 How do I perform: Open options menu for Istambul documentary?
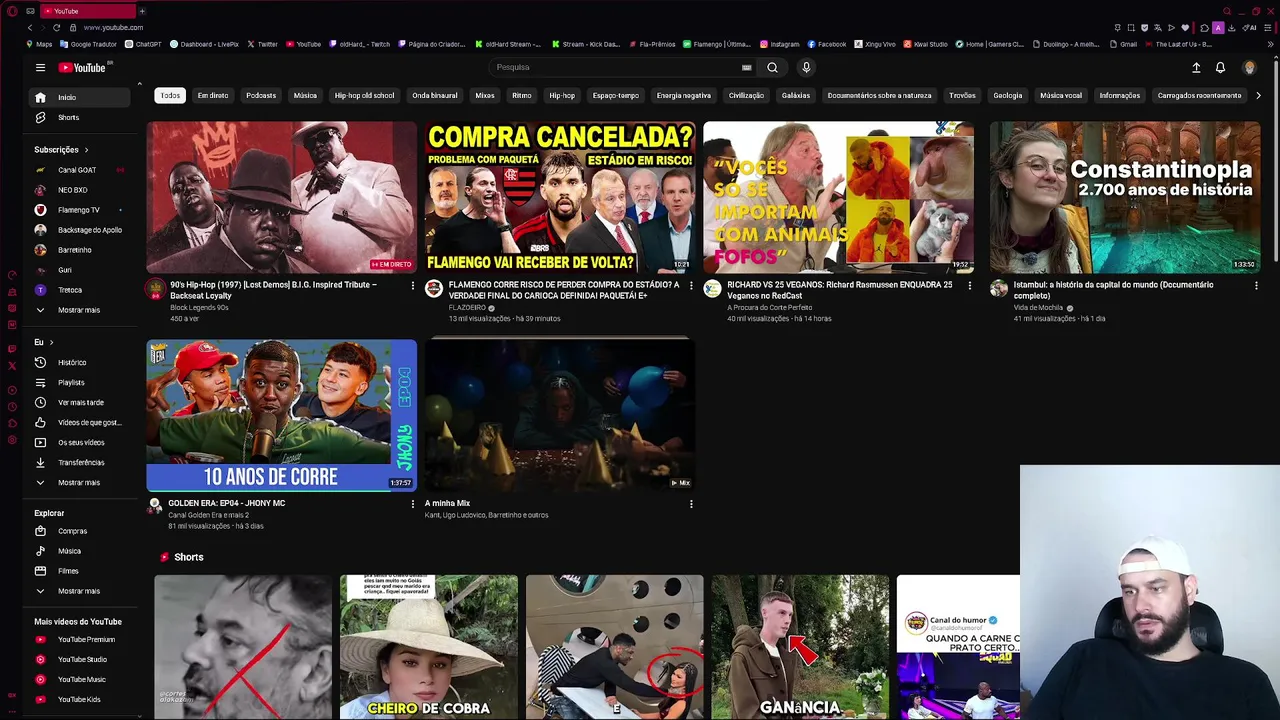(1256, 286)
